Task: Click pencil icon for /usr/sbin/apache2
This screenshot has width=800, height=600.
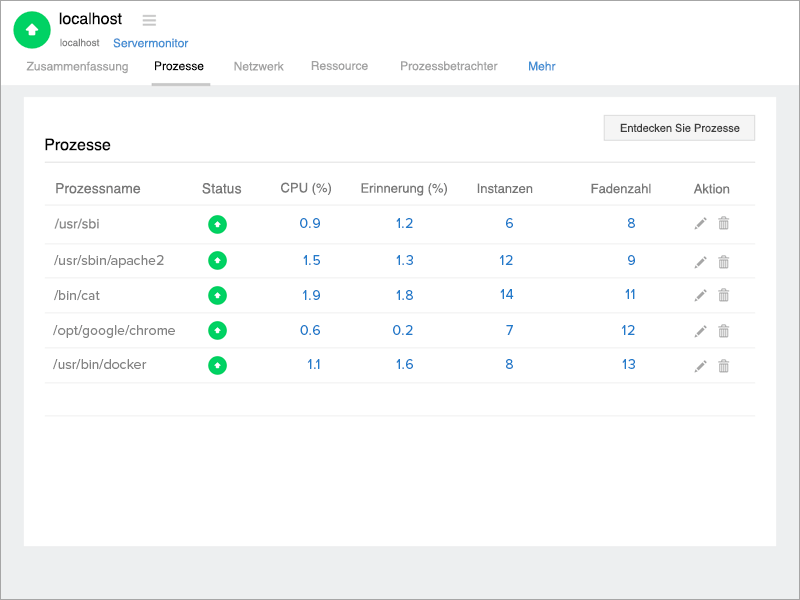Action: tap(700, 262)
